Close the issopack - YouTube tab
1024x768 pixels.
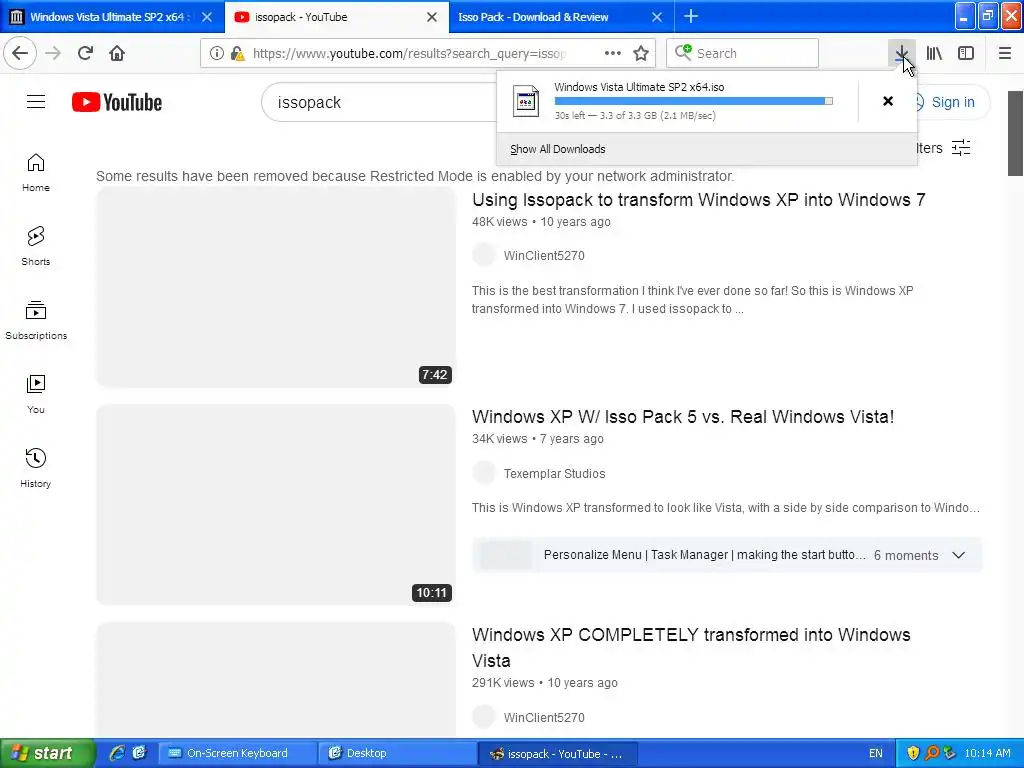432,17
